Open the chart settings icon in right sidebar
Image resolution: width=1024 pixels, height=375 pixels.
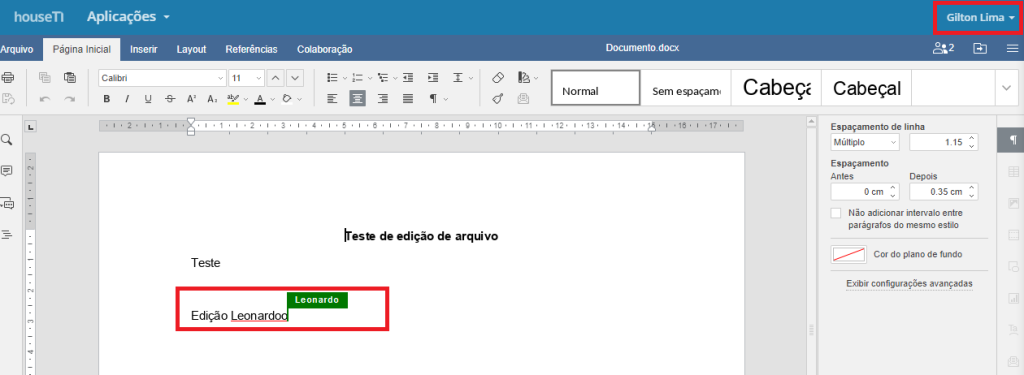tap(1013, 299)
